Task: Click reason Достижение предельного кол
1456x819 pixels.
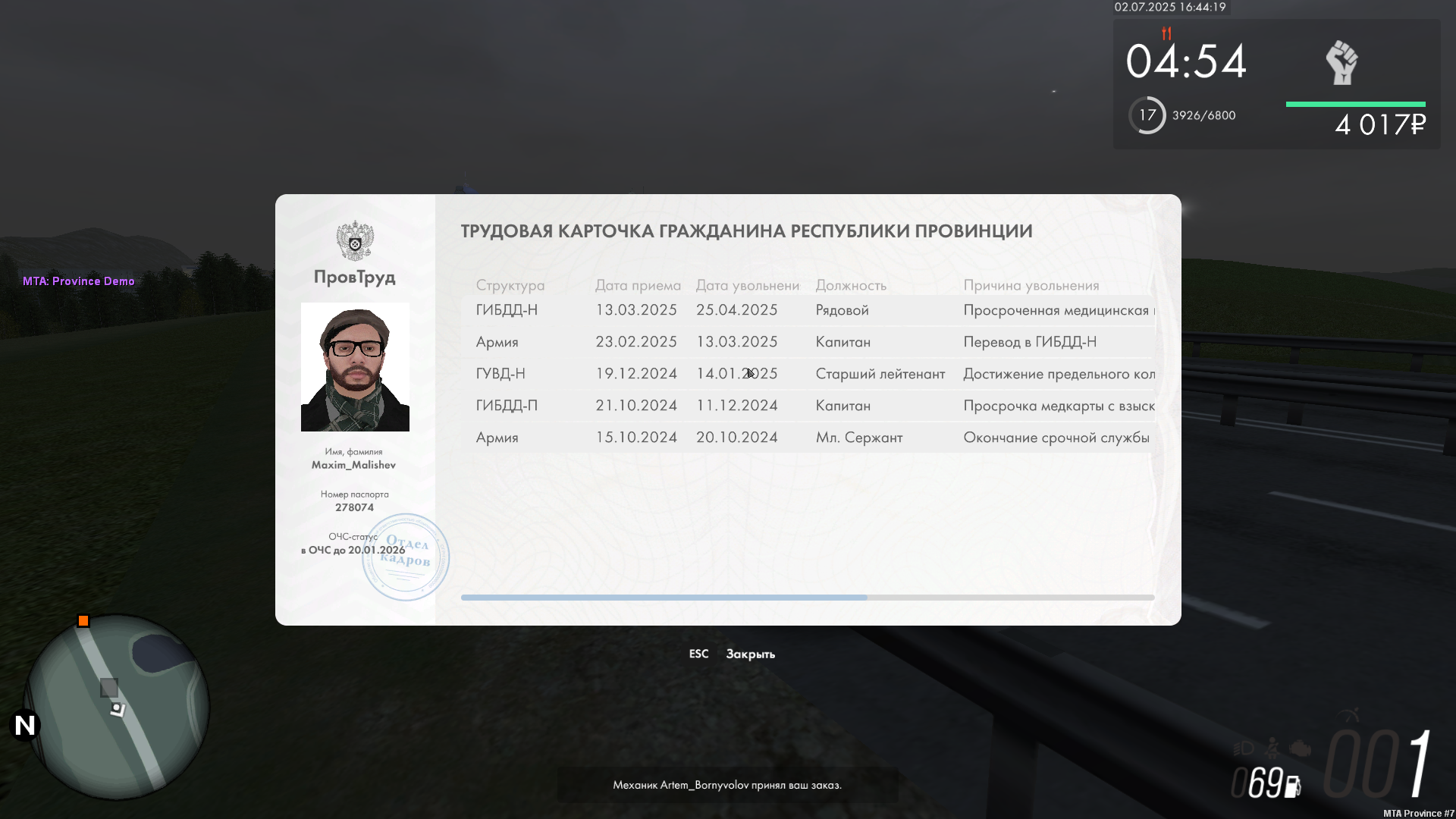Action: click(1059, 374)
